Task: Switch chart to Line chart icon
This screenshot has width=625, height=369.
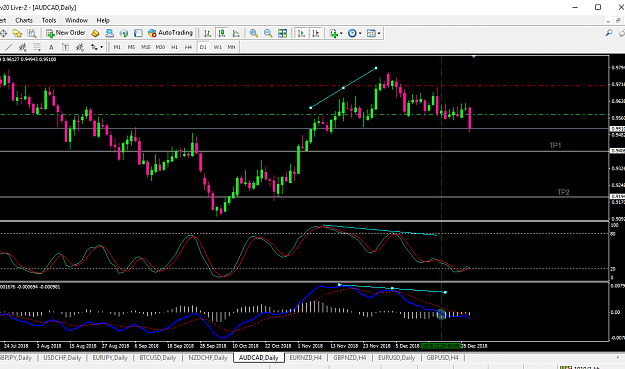Action: (236, 33)
